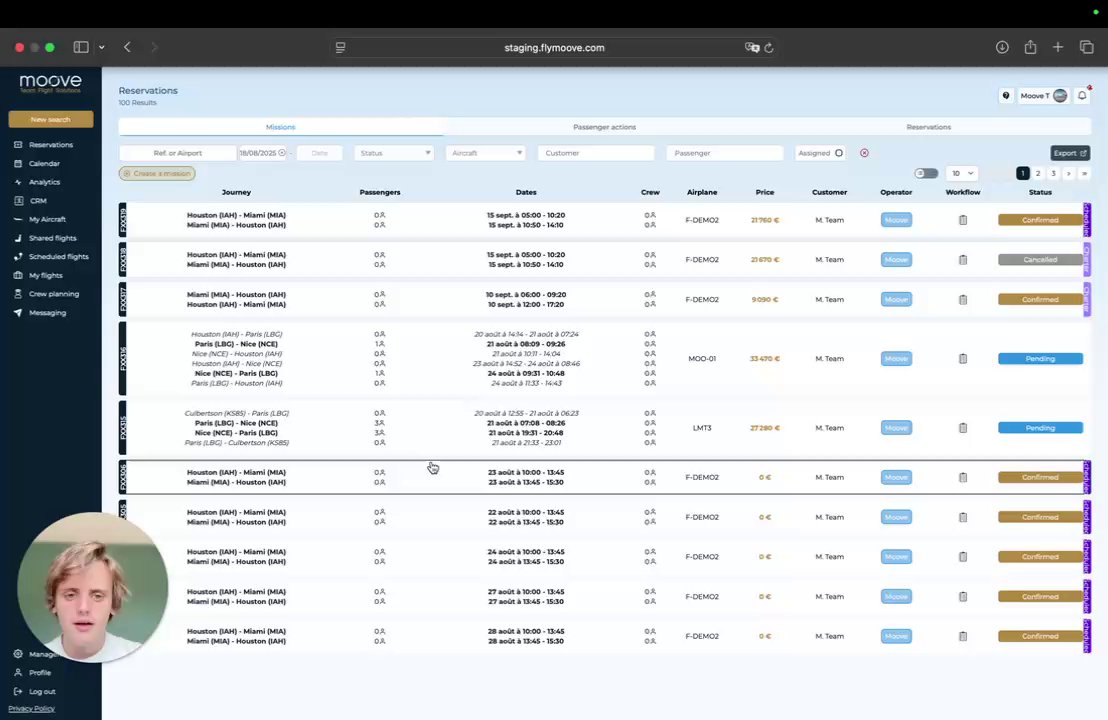Toggle the Safari sidebar icon

click(x=81, y=47)
